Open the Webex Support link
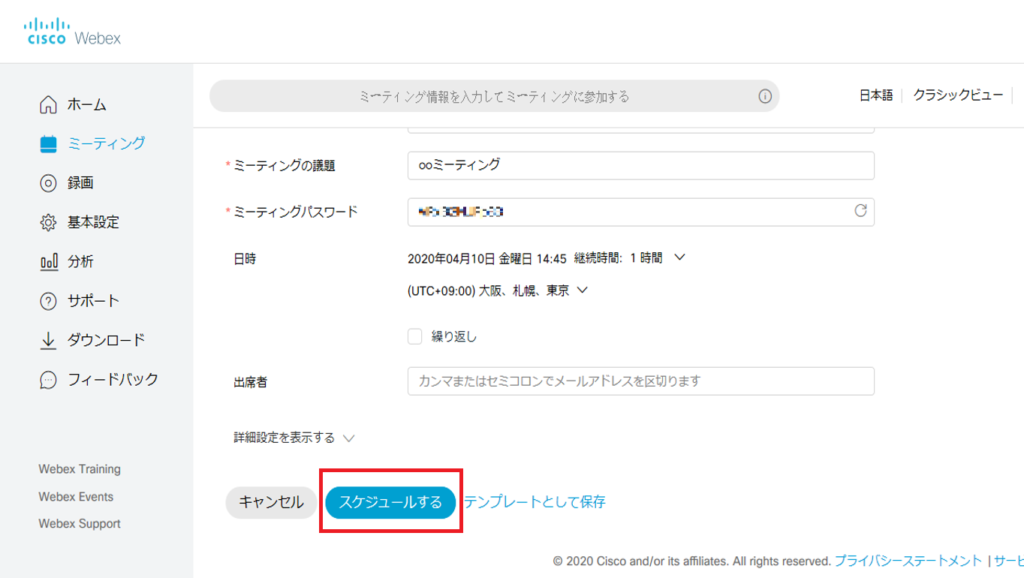This screenshot has width=1024, height=578. click(x=80, y=524)
